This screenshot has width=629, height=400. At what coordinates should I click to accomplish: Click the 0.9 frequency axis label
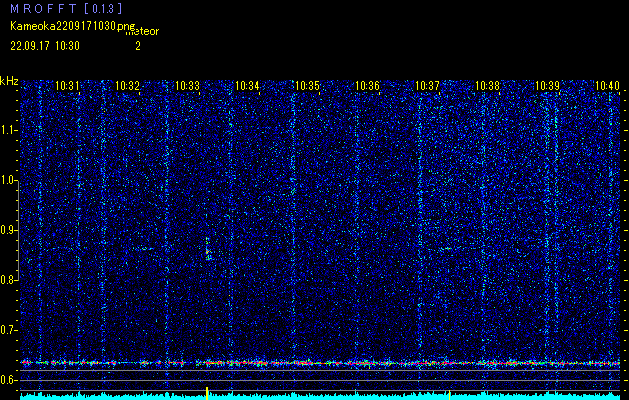point(8,230)
